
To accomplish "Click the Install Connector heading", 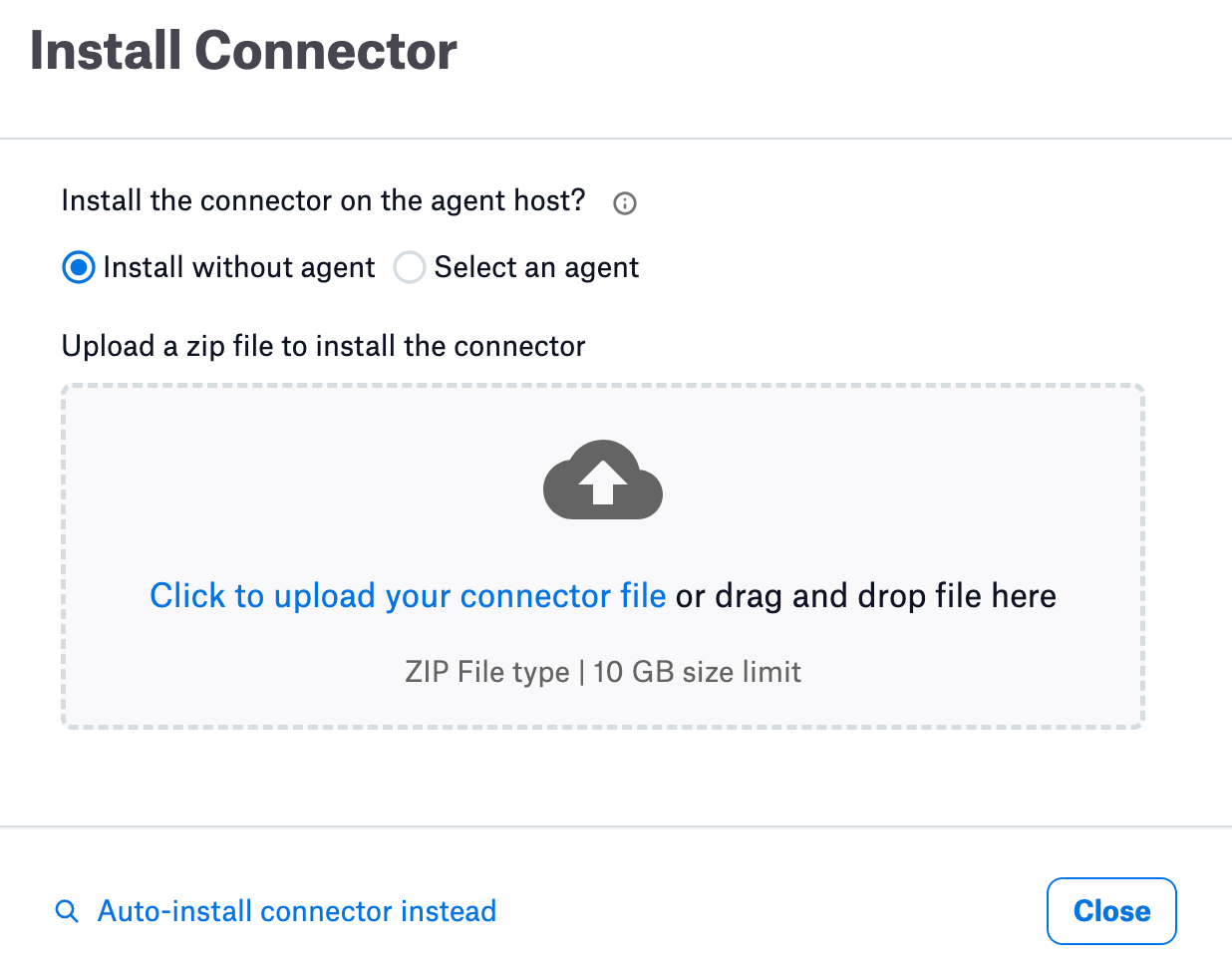I will coord(243,51).
